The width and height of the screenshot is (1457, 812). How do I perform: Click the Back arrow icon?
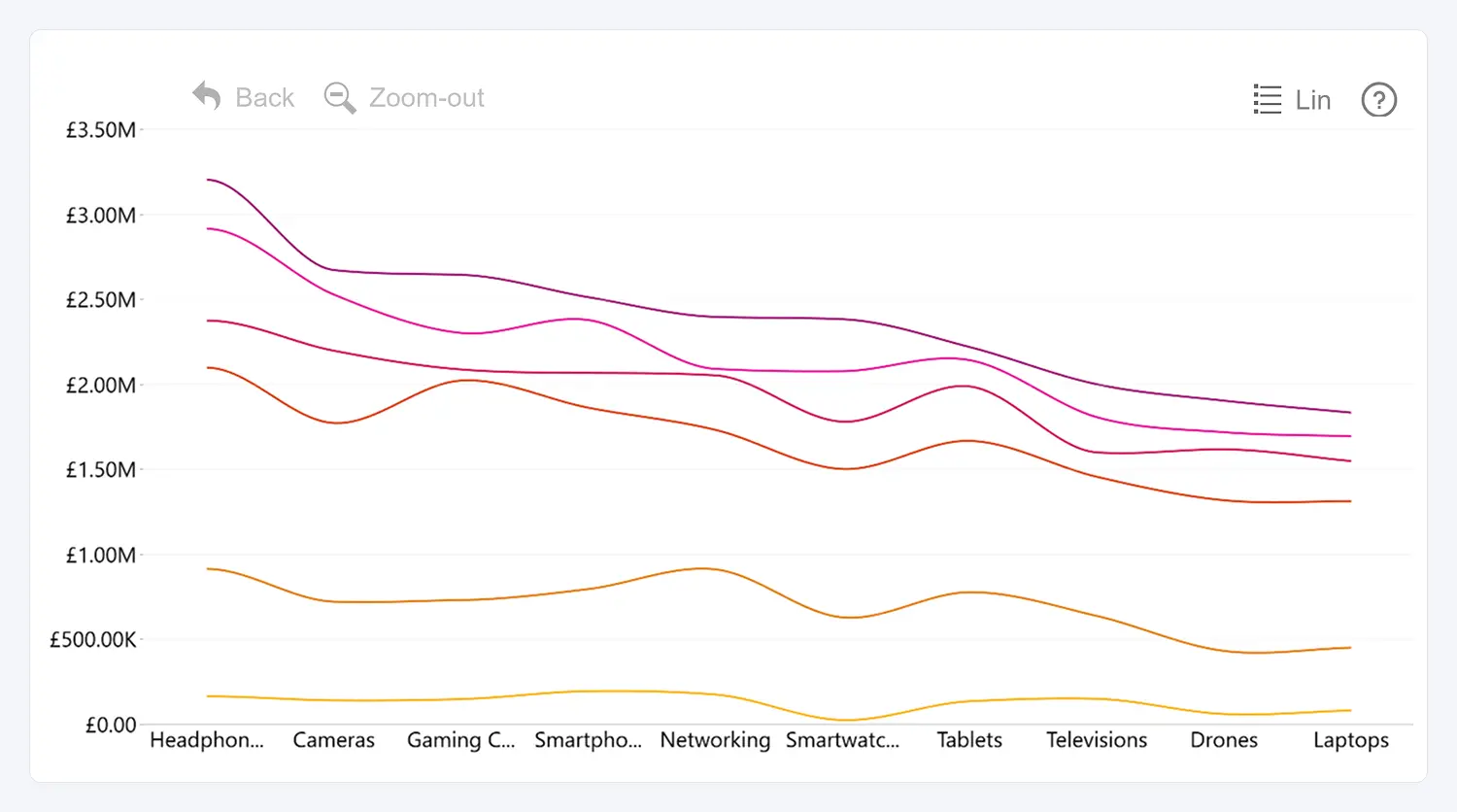[207, 96]
